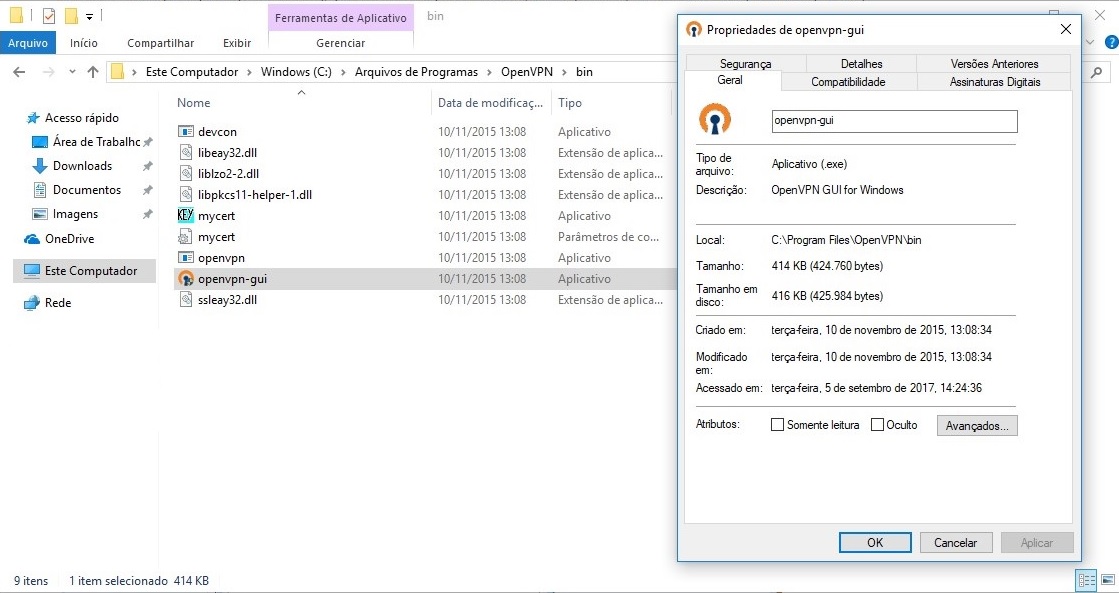This screenshot has width=1119, height=593.
Task: Sort by the Data de modificaç... column header
Action: (x=491, y=103)
